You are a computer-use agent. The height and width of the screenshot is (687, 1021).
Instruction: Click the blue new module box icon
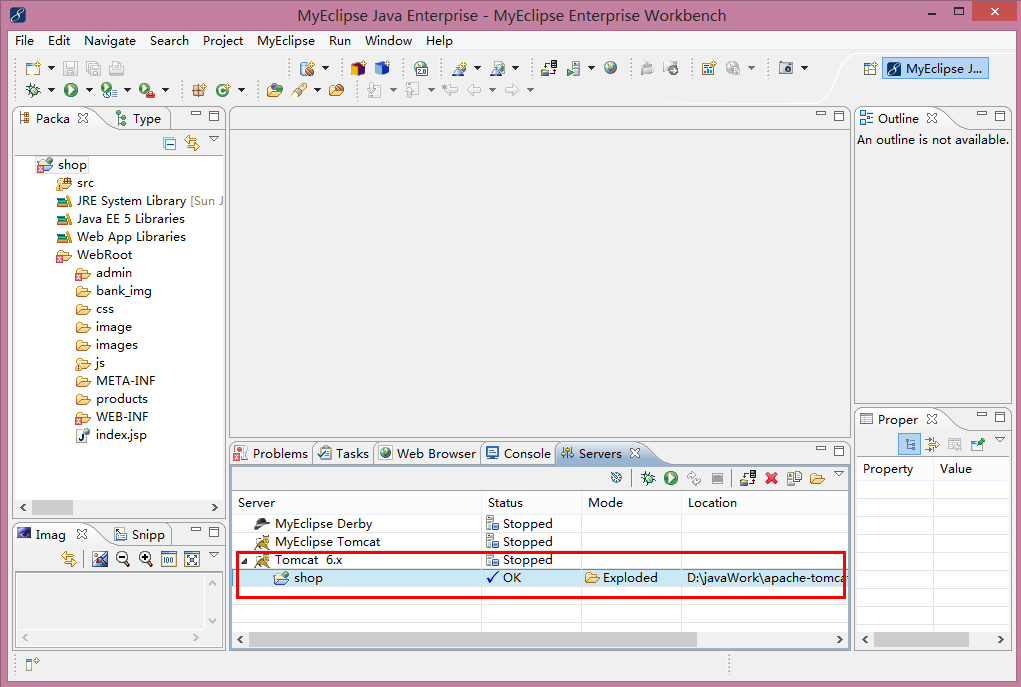pyautogui.click(x=382, y=68)
